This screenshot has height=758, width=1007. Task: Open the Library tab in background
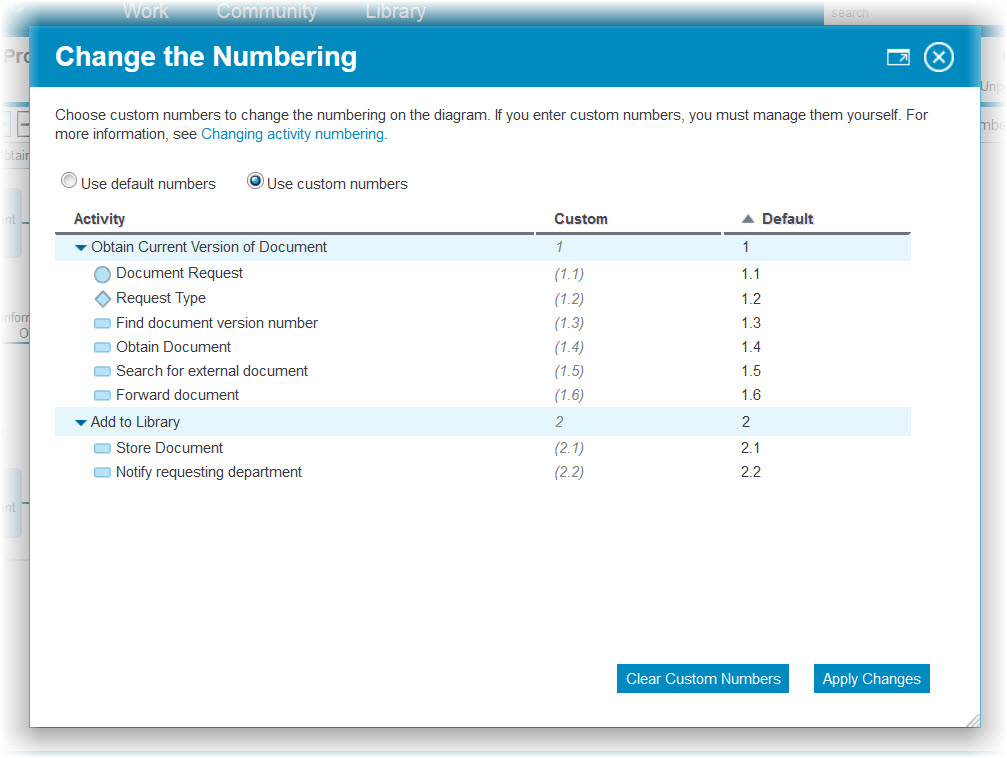click(x=396, y=10)
